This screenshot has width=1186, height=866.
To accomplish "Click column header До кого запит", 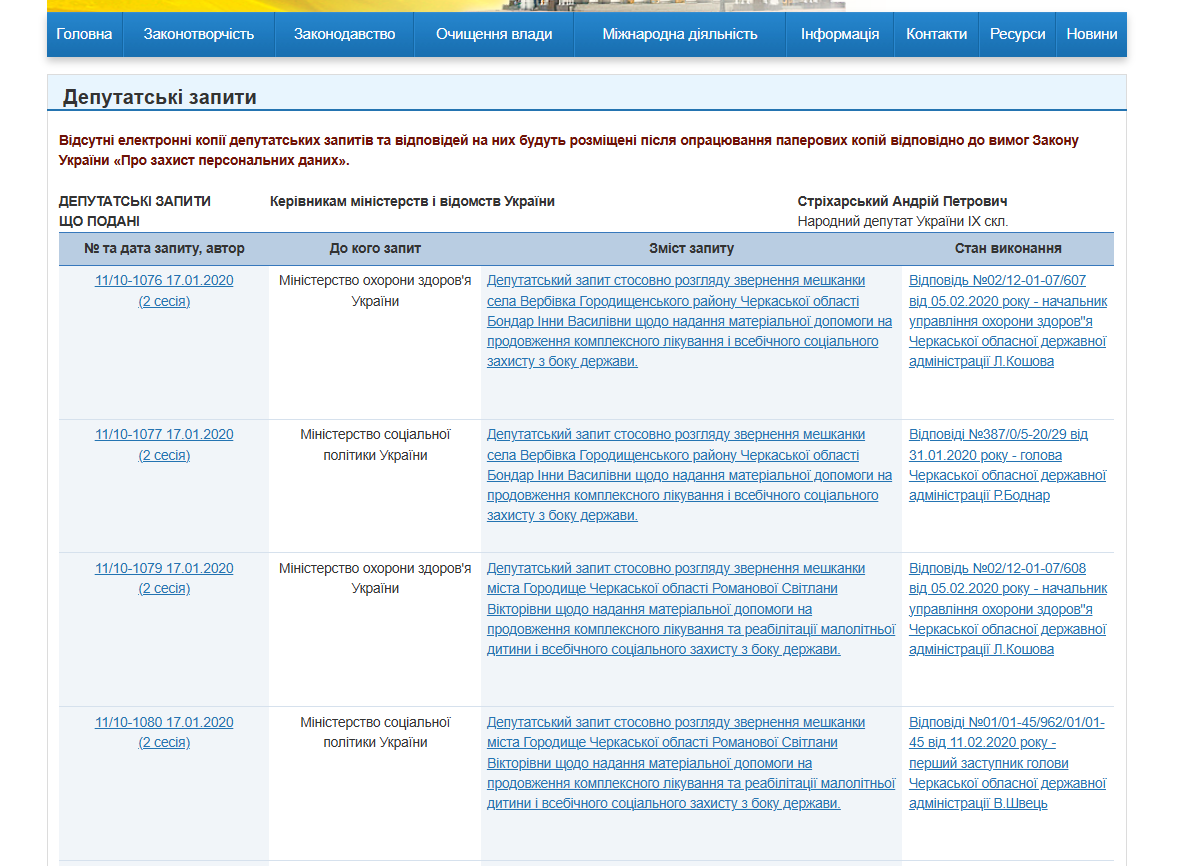I will pos(375,248).
